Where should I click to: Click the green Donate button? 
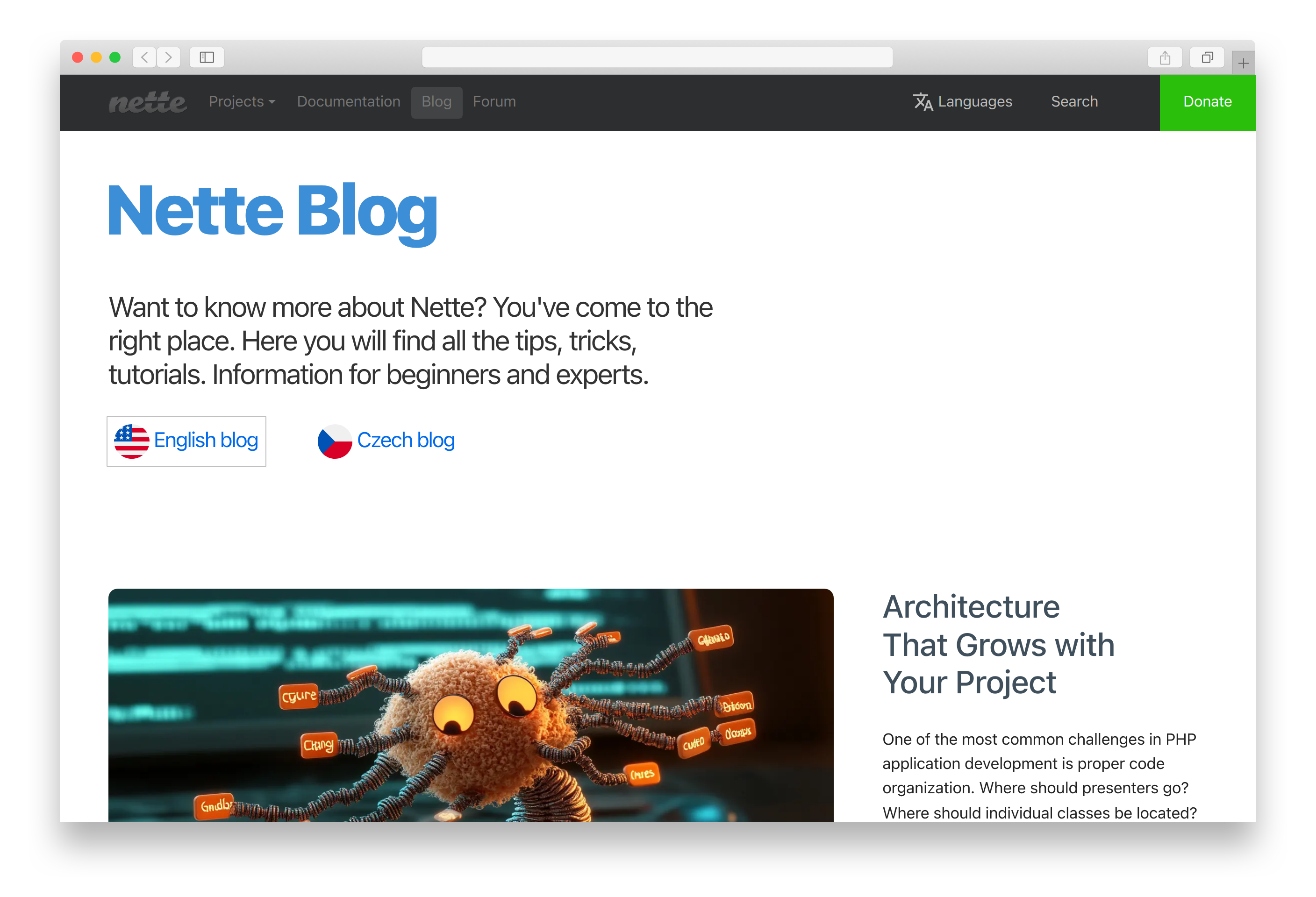tap(1207, 102)
